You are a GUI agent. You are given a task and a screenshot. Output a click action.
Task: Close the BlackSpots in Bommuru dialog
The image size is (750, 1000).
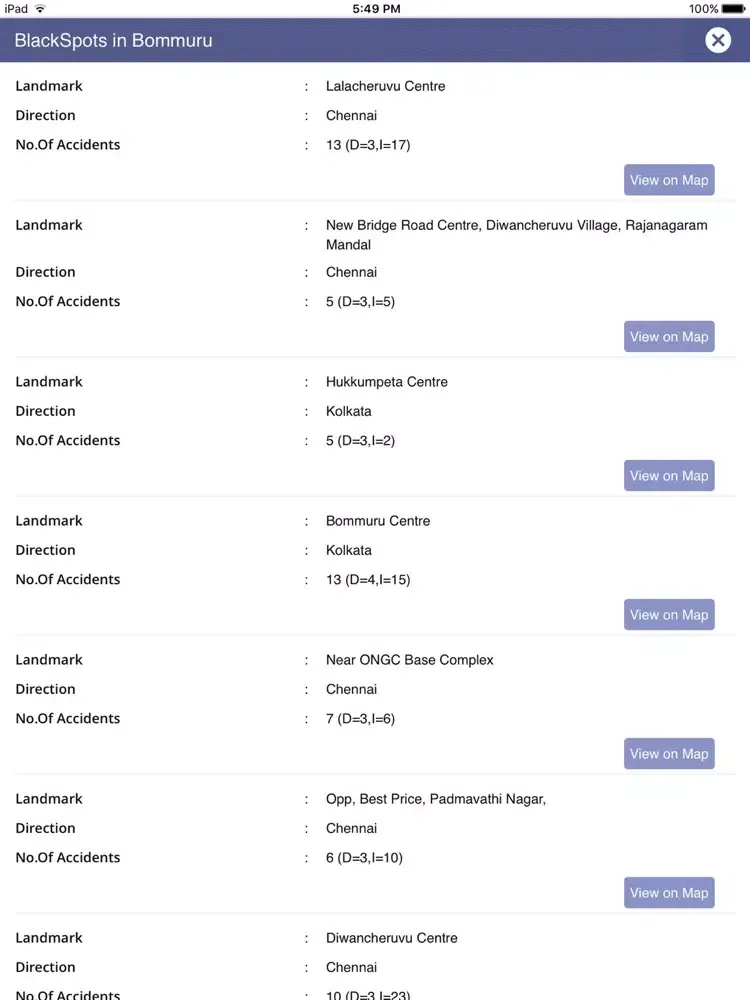[717, 40]
